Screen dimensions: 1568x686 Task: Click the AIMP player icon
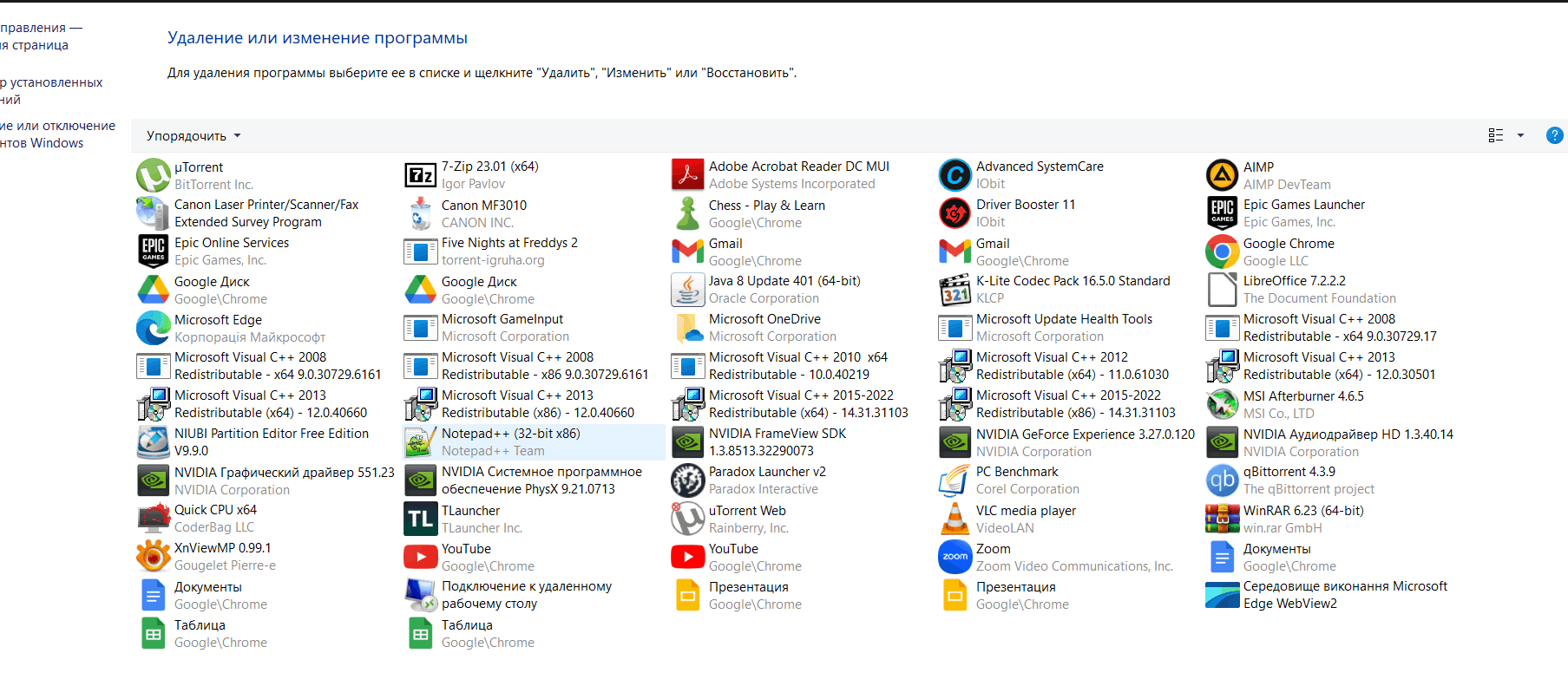coord(1223,175)
